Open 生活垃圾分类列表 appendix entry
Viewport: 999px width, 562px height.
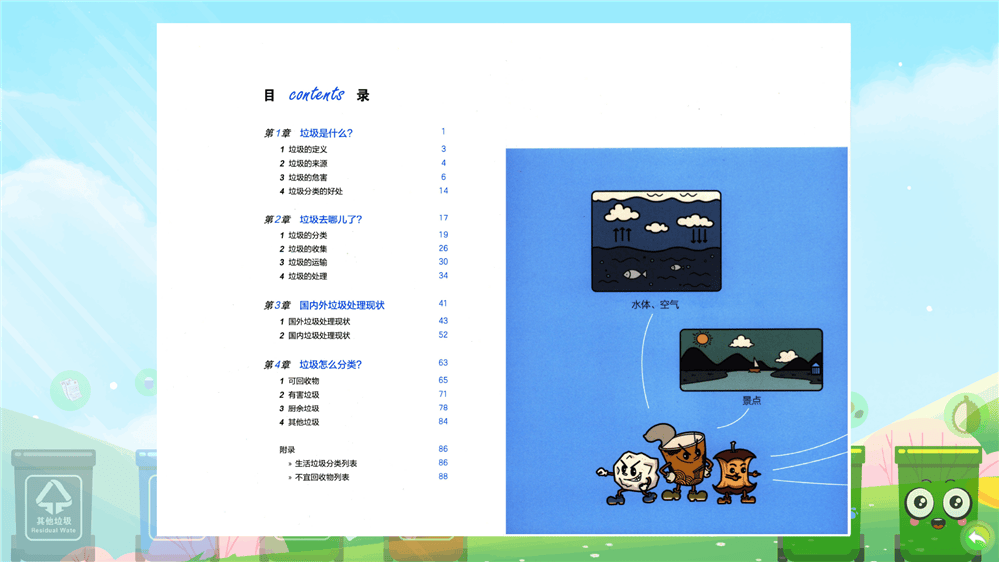(326, 463)
